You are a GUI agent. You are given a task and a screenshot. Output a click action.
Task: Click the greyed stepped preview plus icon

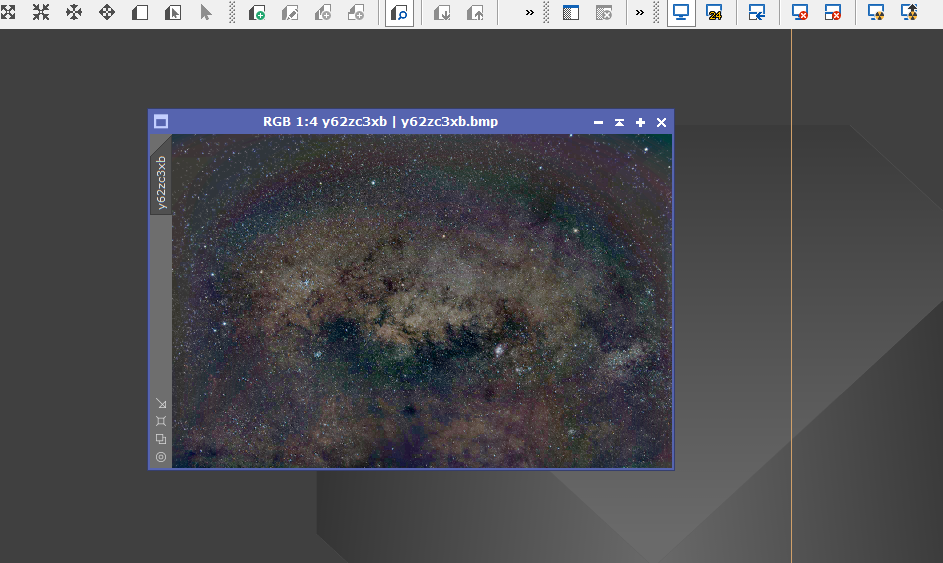tap(356, 12)
